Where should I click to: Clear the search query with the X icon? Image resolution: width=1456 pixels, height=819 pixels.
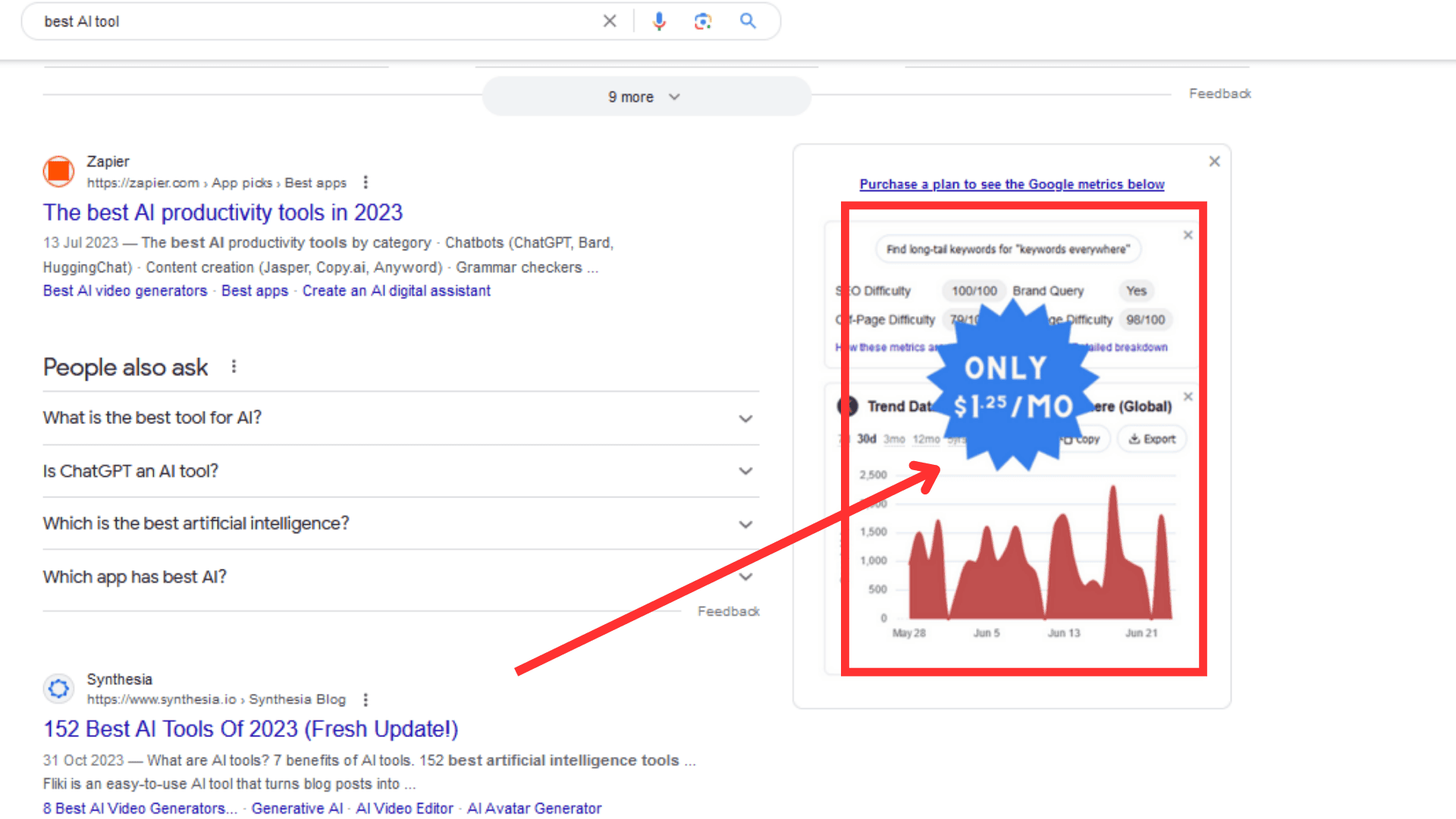click(x=610, y=20)
